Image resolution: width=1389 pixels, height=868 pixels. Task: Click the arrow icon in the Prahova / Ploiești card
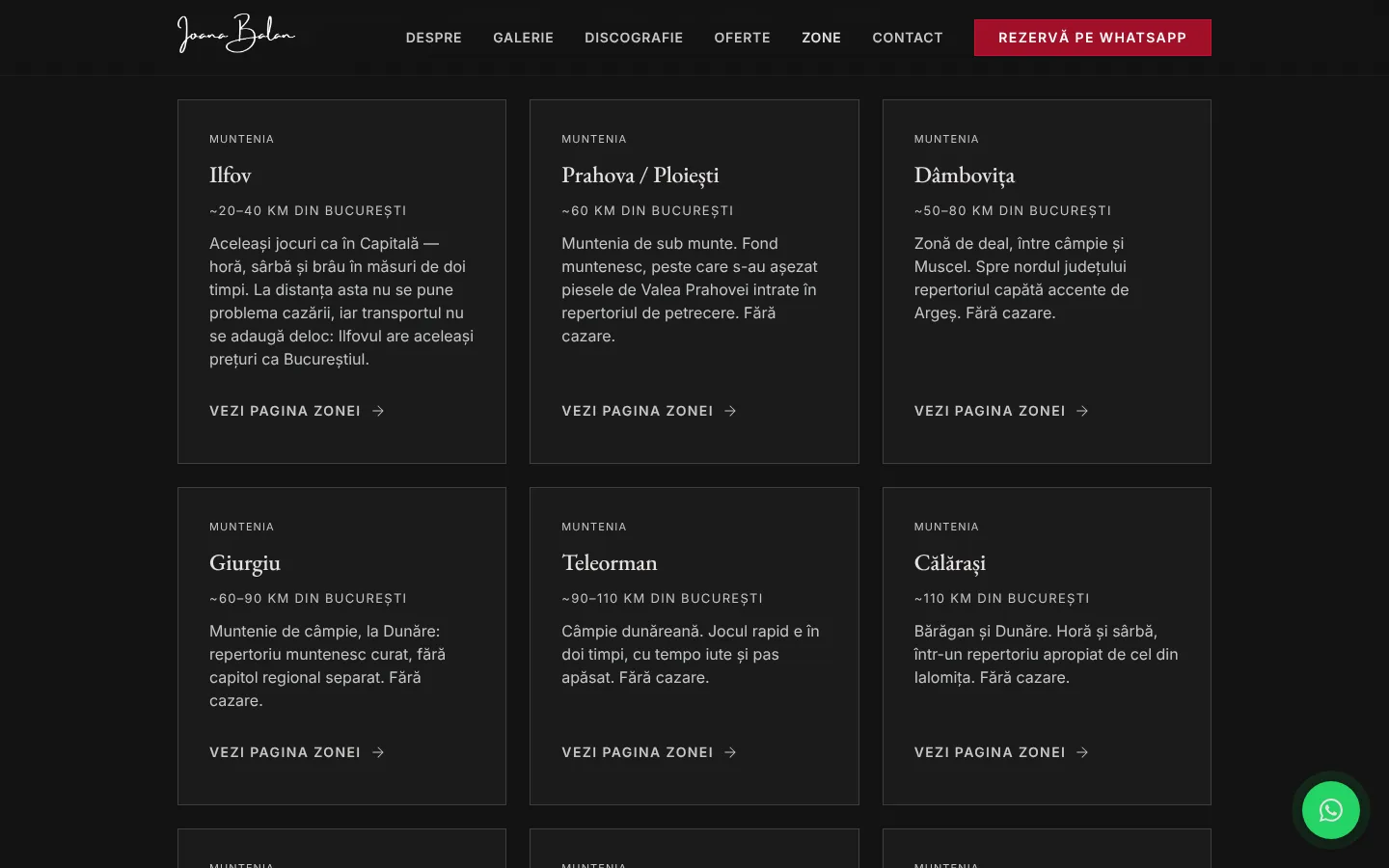[x=730, y=411]
